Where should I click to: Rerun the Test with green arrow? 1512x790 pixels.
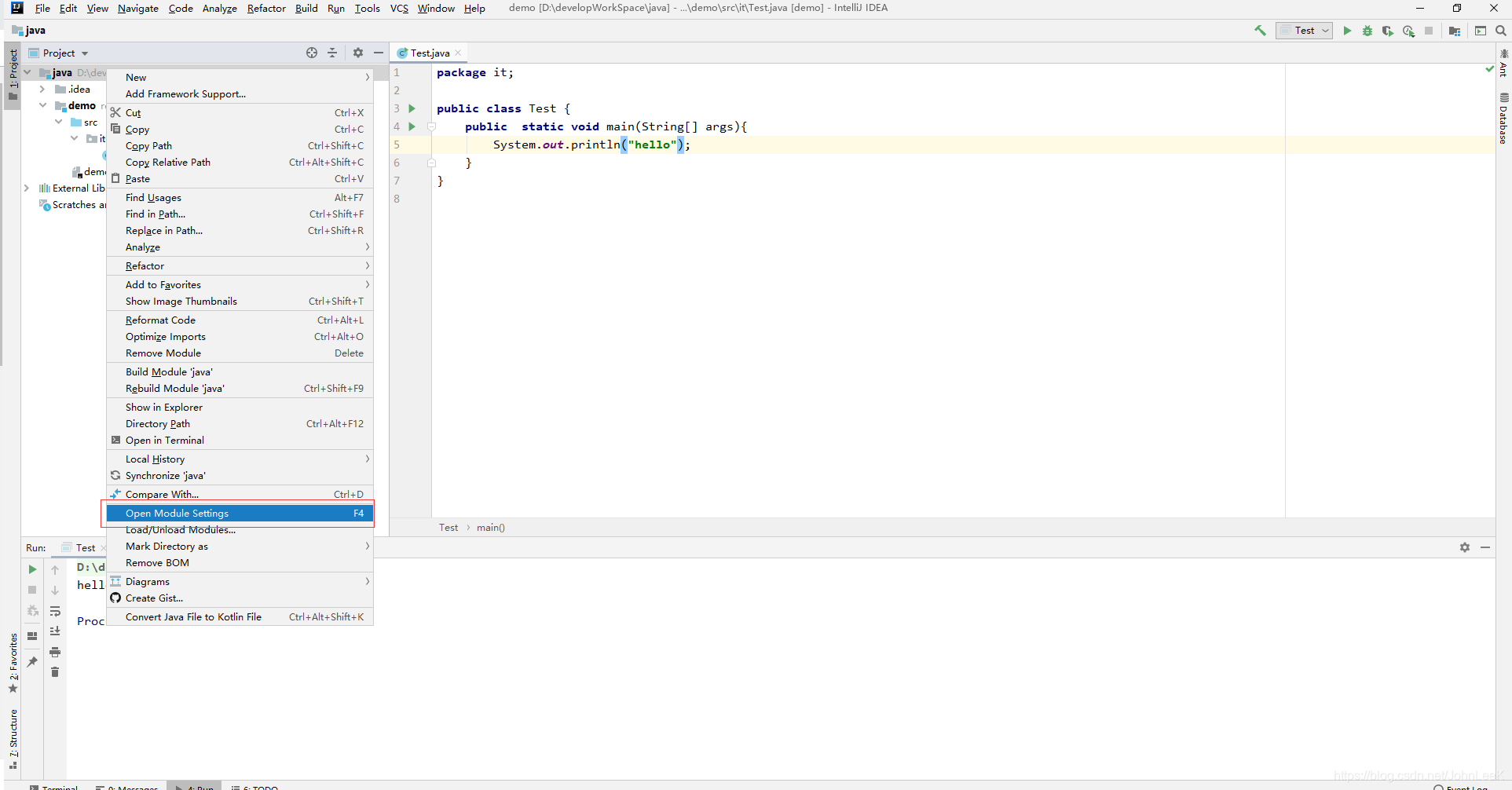tap(32, 569)
